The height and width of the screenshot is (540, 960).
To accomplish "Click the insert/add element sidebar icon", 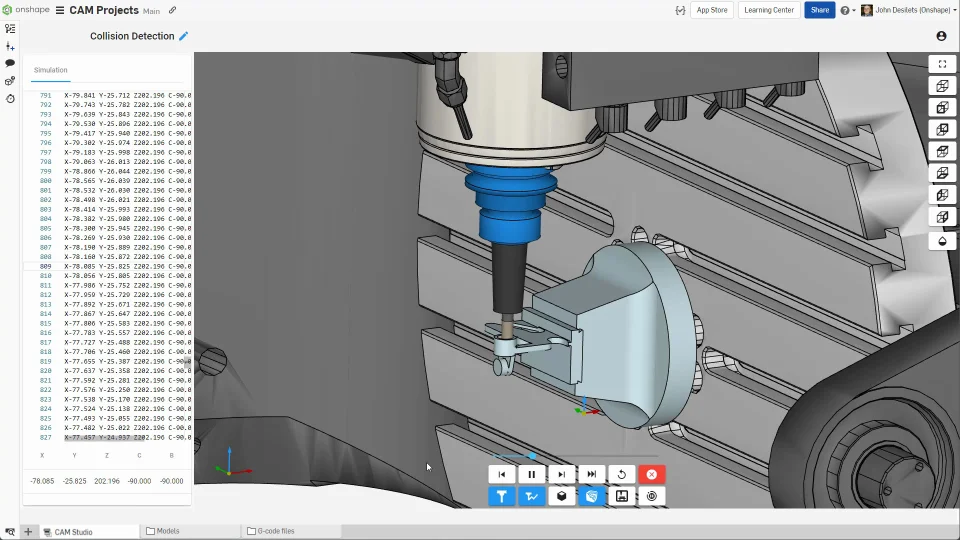I will 10,47.
